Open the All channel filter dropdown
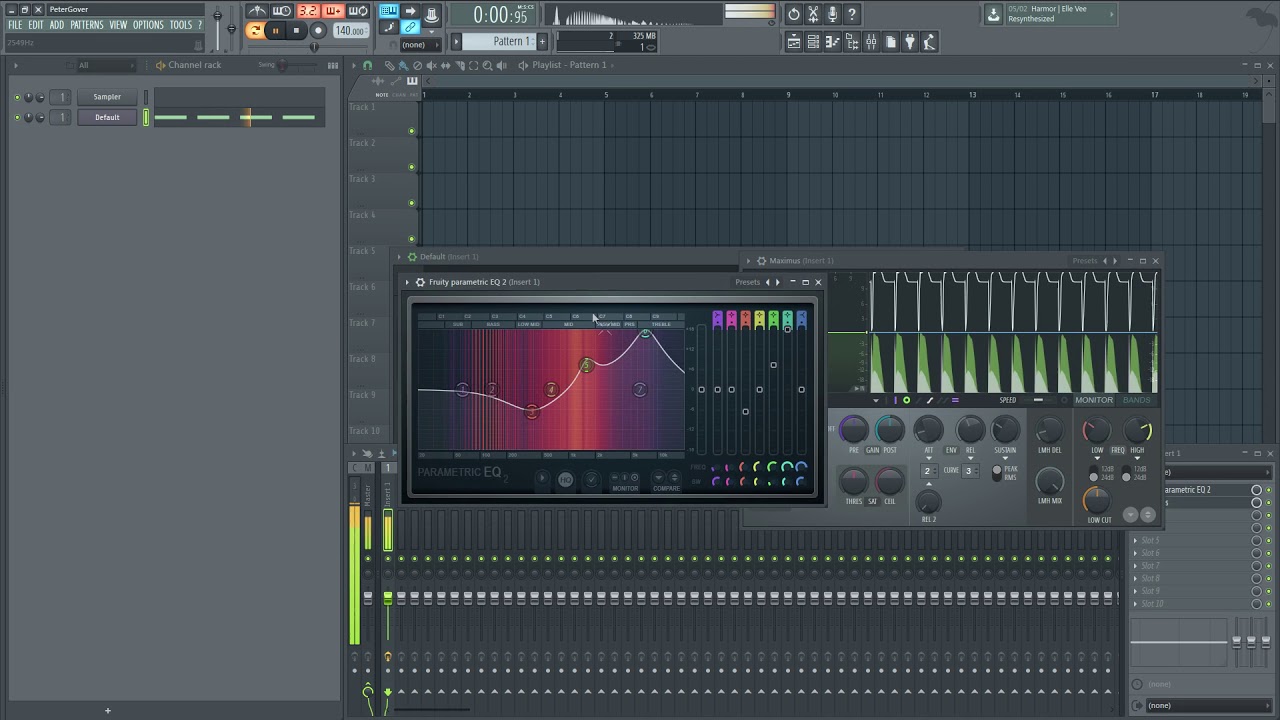The width and height of the screenshot is (1280, 720). pos(105,65)
